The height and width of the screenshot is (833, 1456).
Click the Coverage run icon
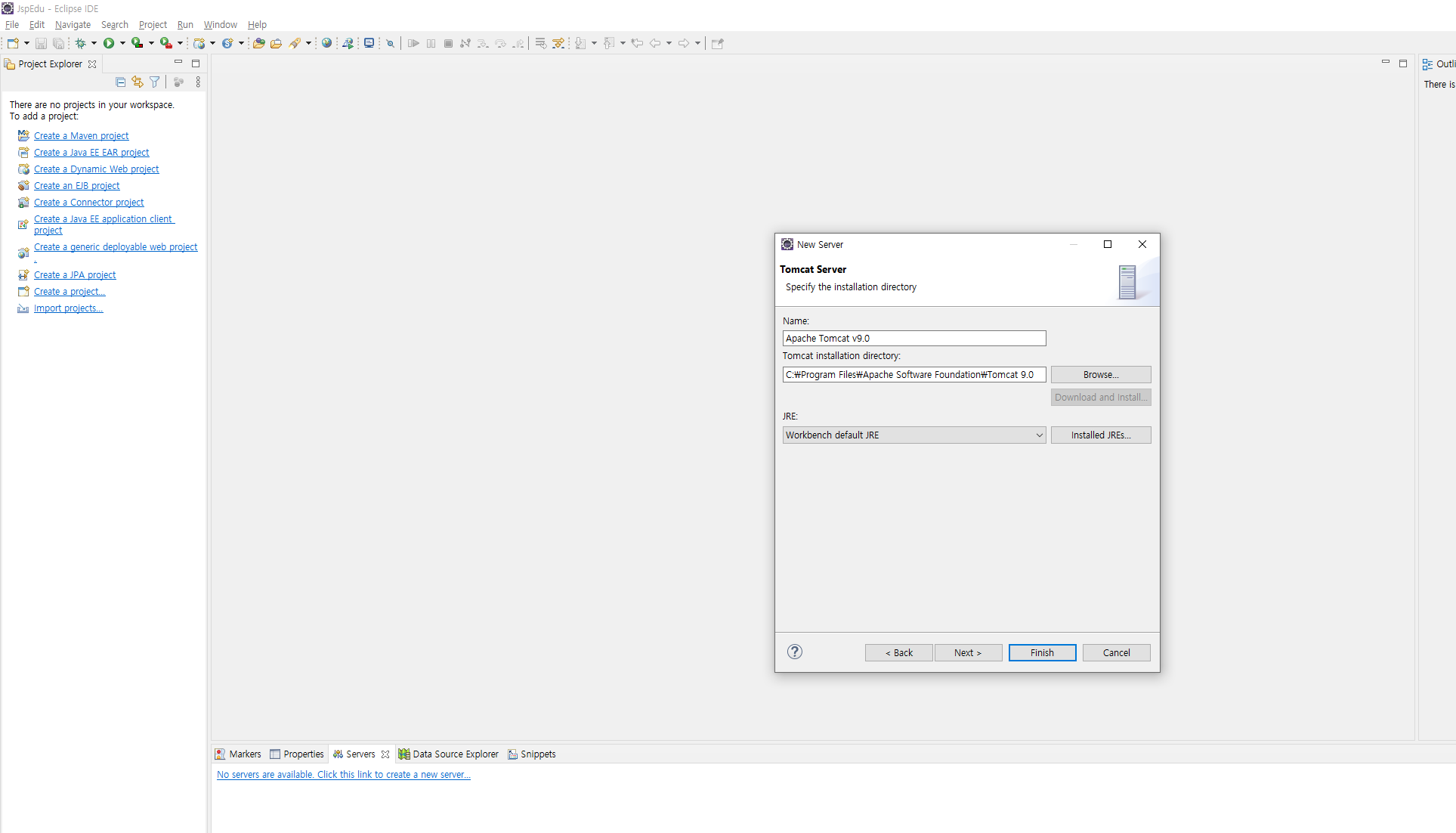pos(137,43)
